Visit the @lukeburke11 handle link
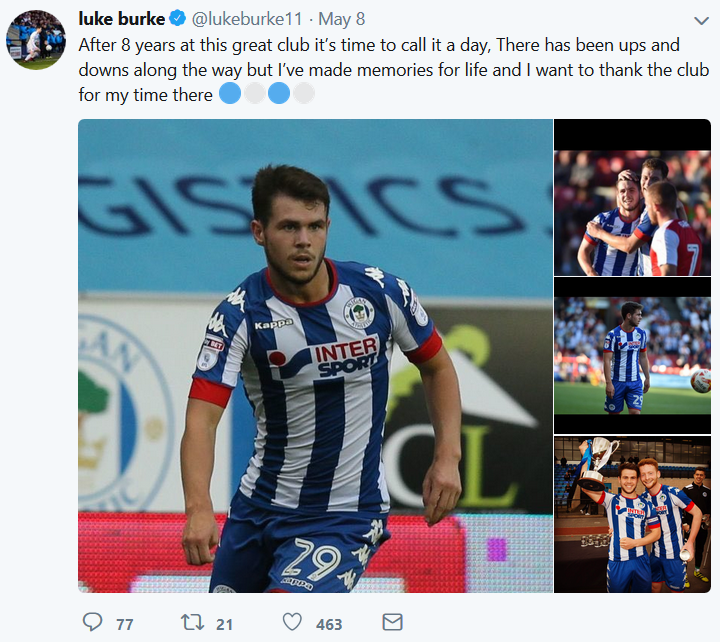 [240, 20]
